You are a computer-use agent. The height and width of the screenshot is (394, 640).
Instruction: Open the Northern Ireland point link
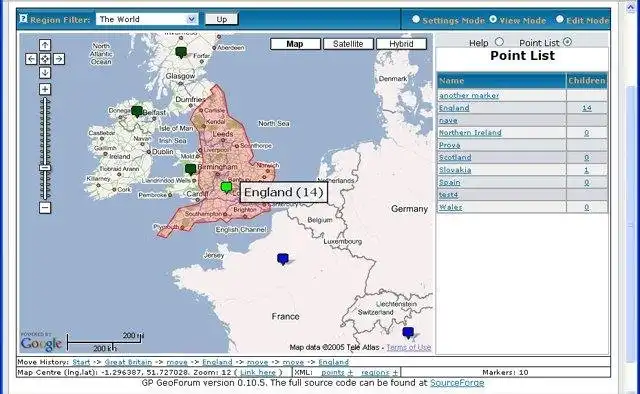click(470, 133)
